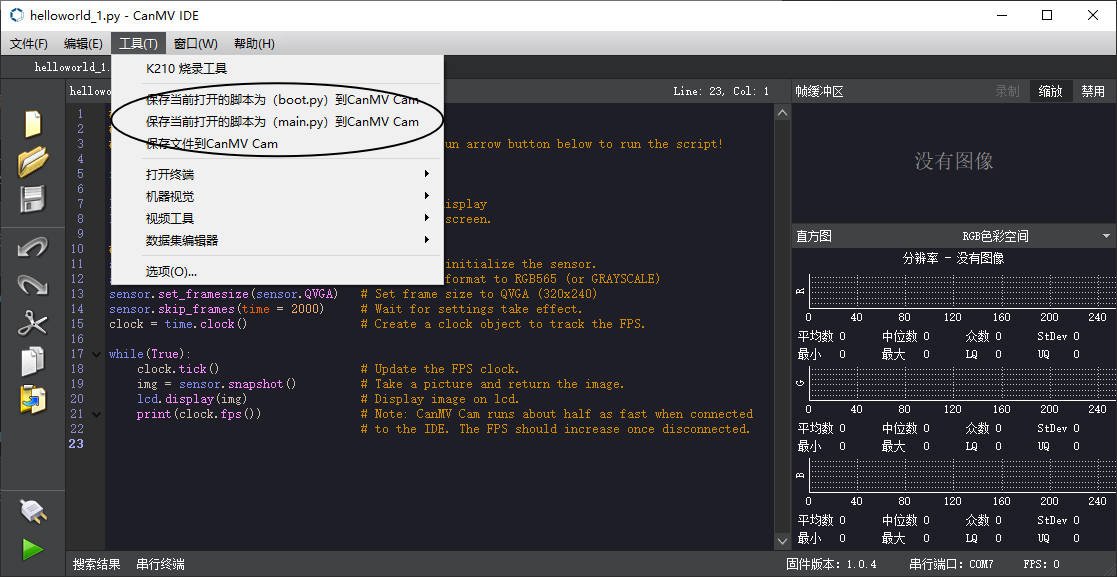Image resolution: width=1117 pixels, height=577 pixels.
Task: Click the editor scrollbar down arrow
Action: click(x=781, y=541)
